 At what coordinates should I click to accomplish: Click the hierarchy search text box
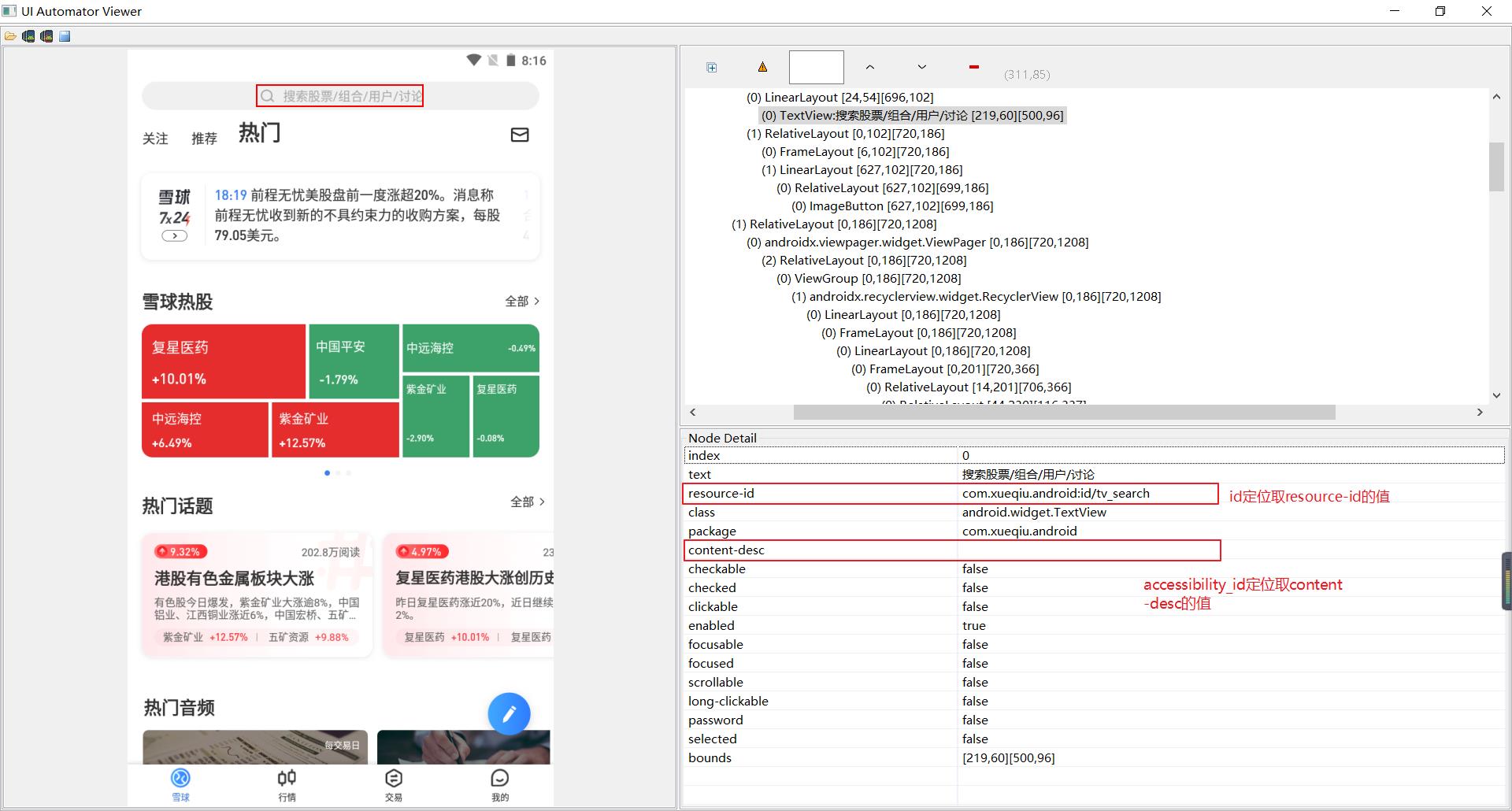[x=817, y=67]
